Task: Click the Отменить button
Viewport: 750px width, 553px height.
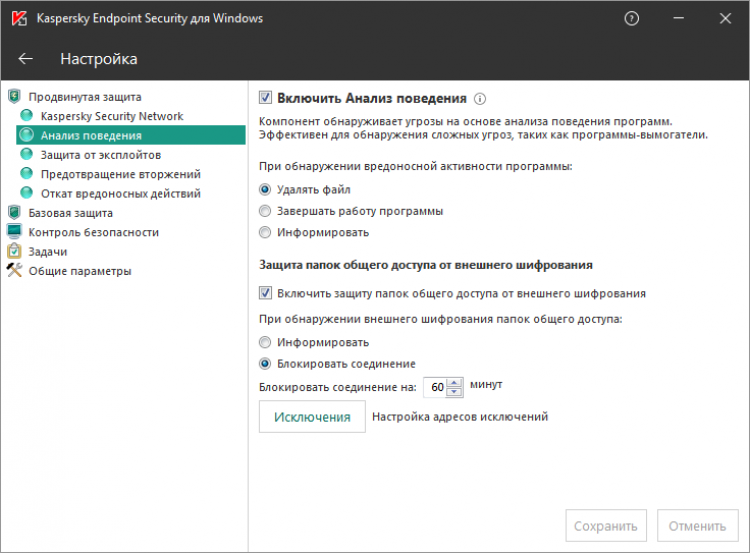Action: point(697,526)
